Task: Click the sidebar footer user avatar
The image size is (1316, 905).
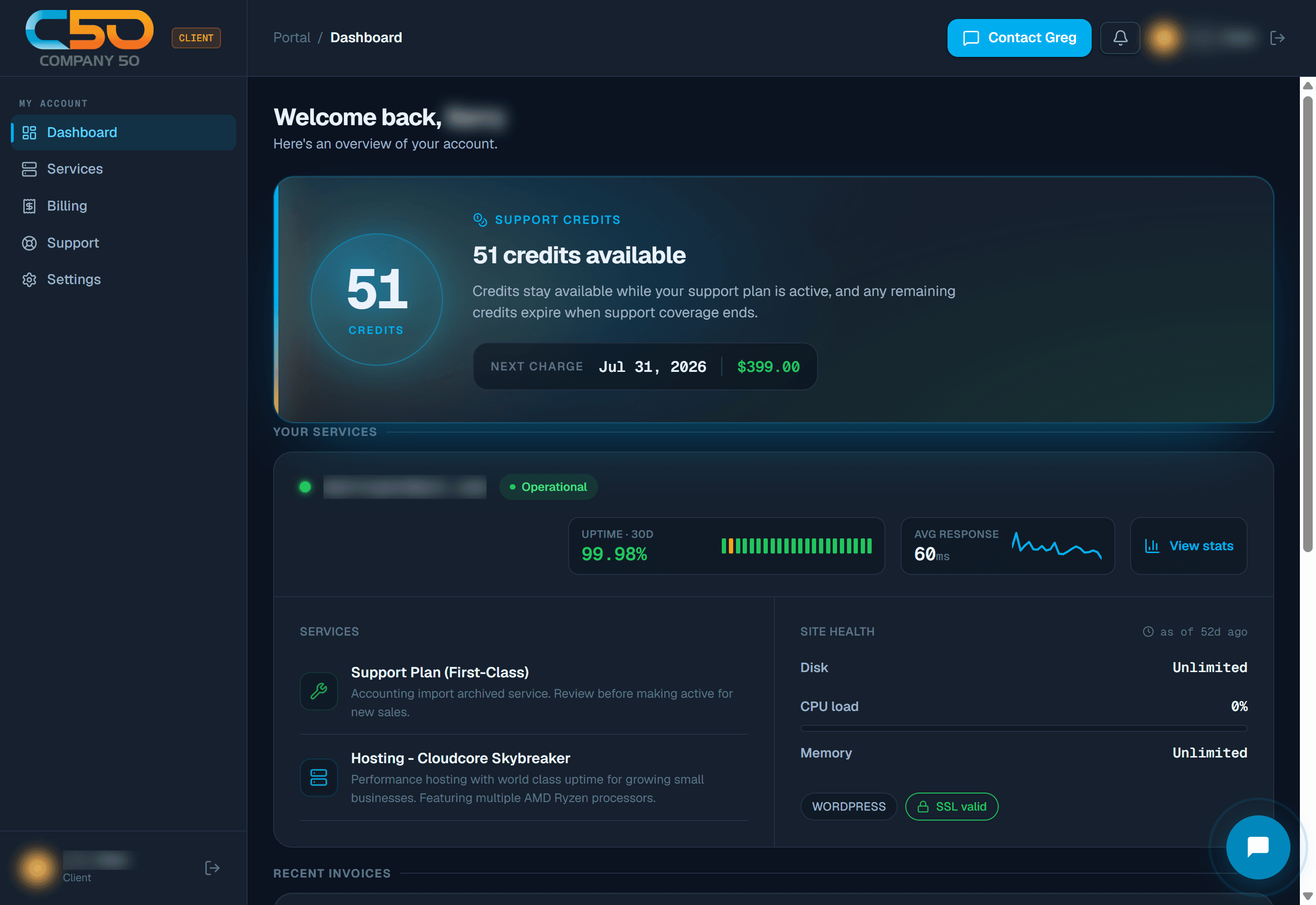Action: point(37,868)
